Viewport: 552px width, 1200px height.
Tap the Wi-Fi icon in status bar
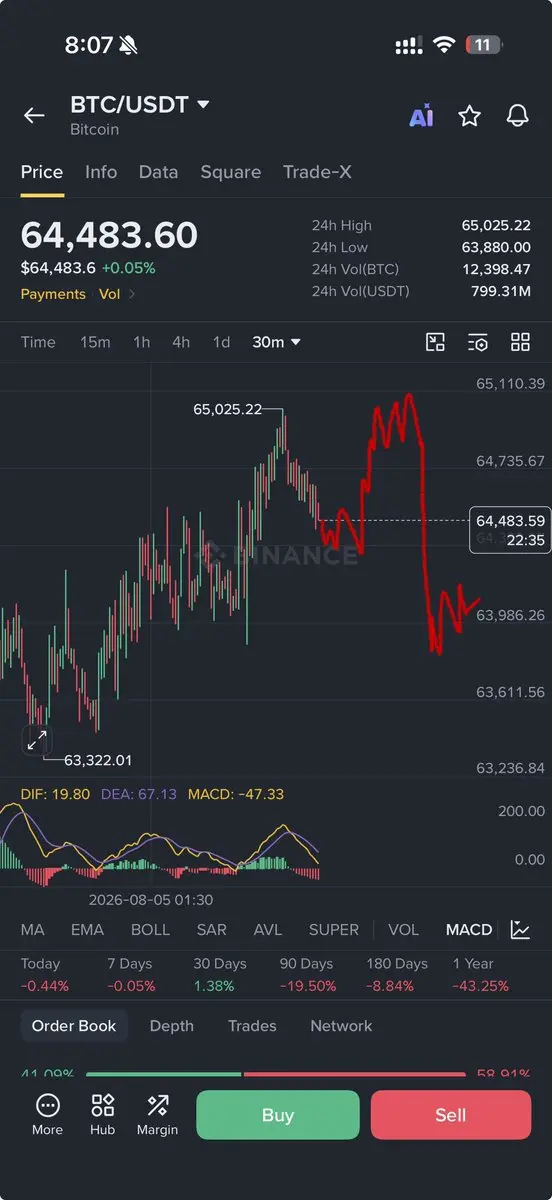[x=443, y=45]
